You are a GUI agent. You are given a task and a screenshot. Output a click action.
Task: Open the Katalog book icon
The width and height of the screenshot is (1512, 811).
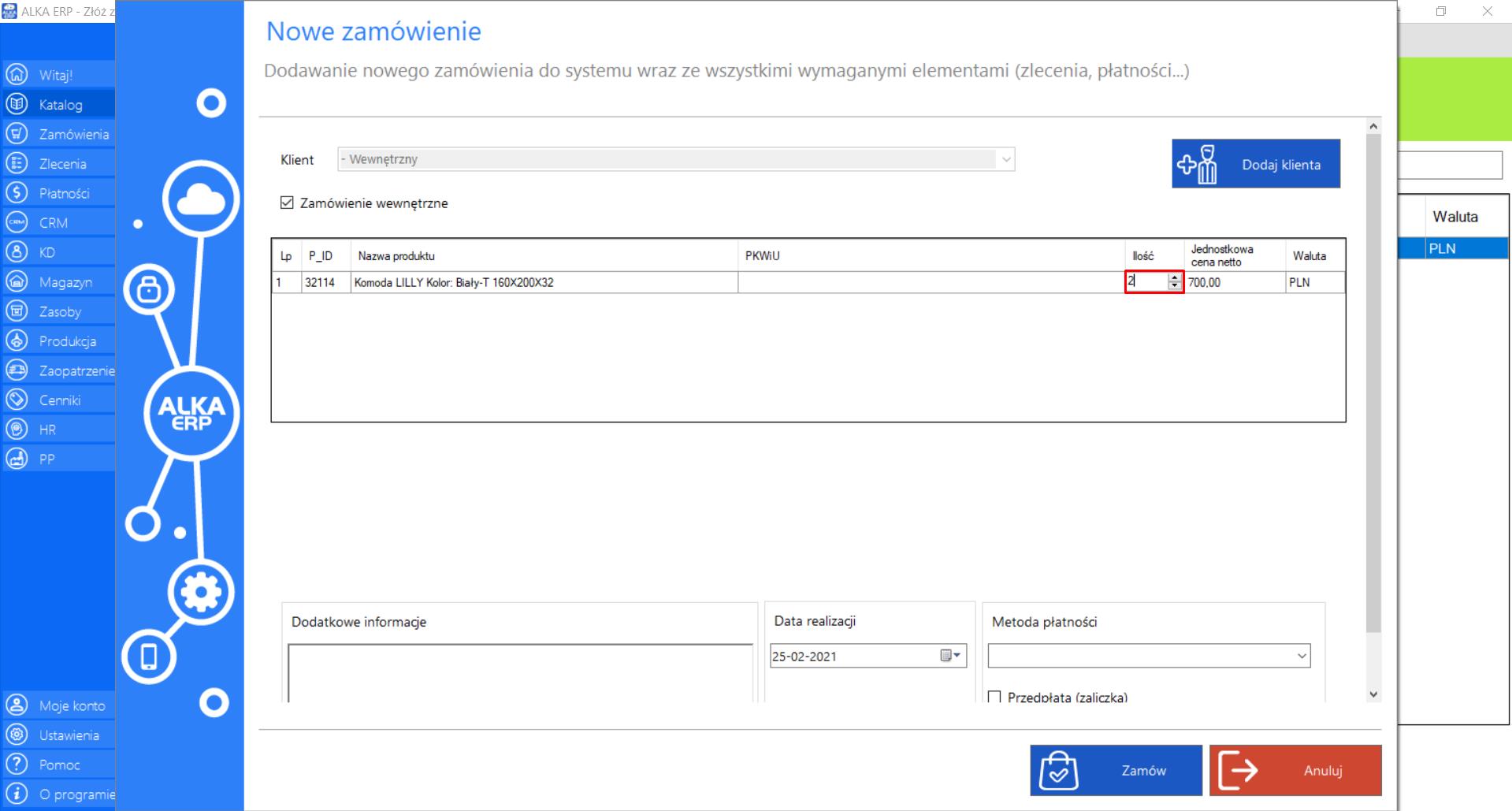[x=17, y=104]
